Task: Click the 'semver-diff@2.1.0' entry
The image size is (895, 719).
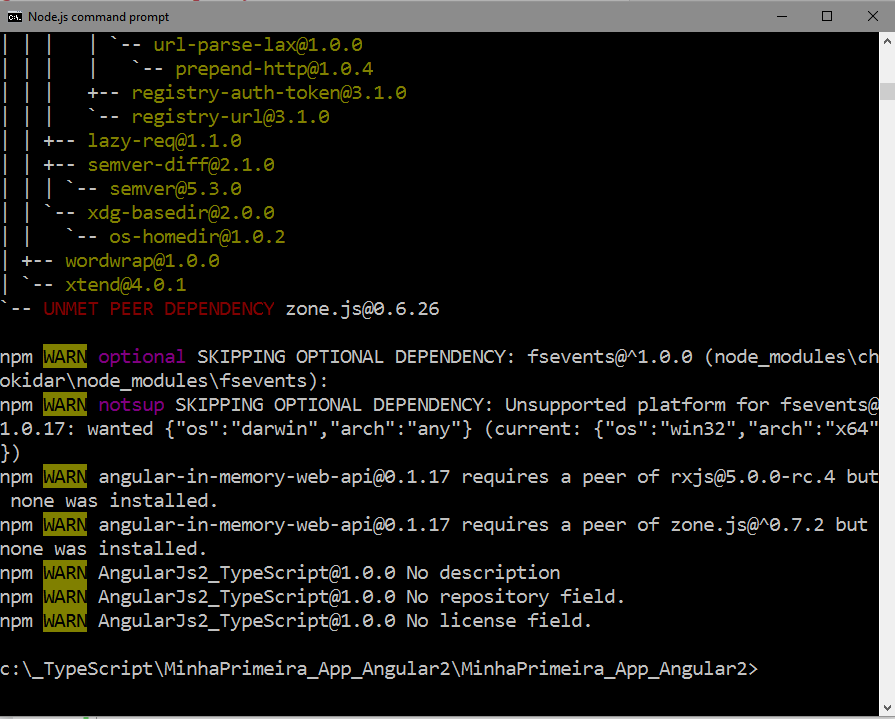Action: click(x=181, y=164)
